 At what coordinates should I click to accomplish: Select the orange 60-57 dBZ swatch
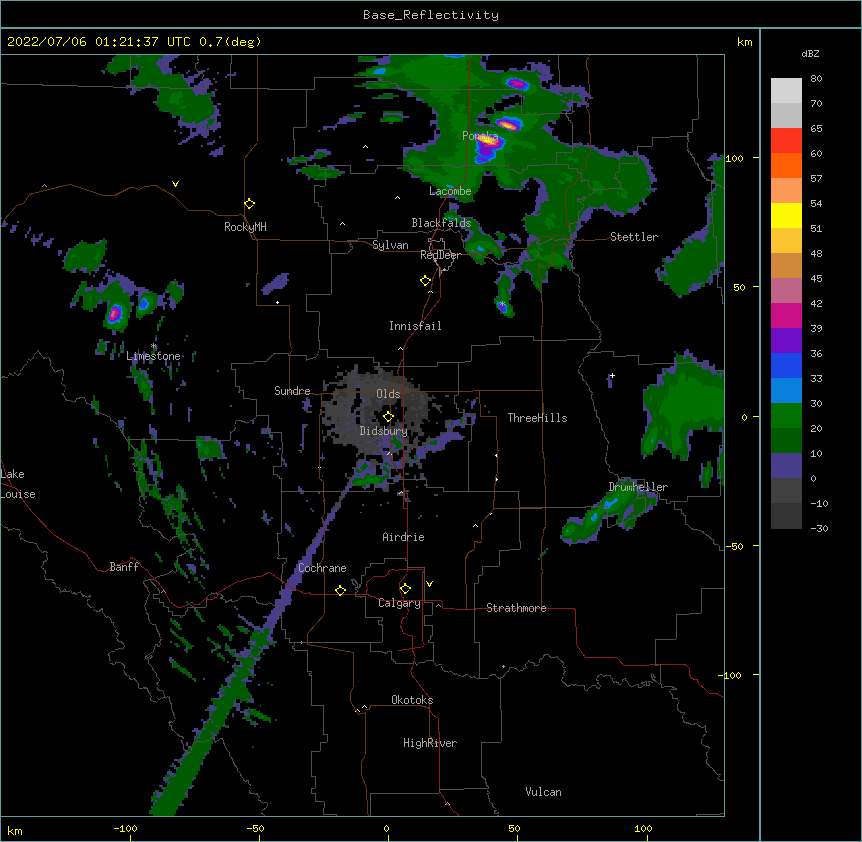(786, 165)
